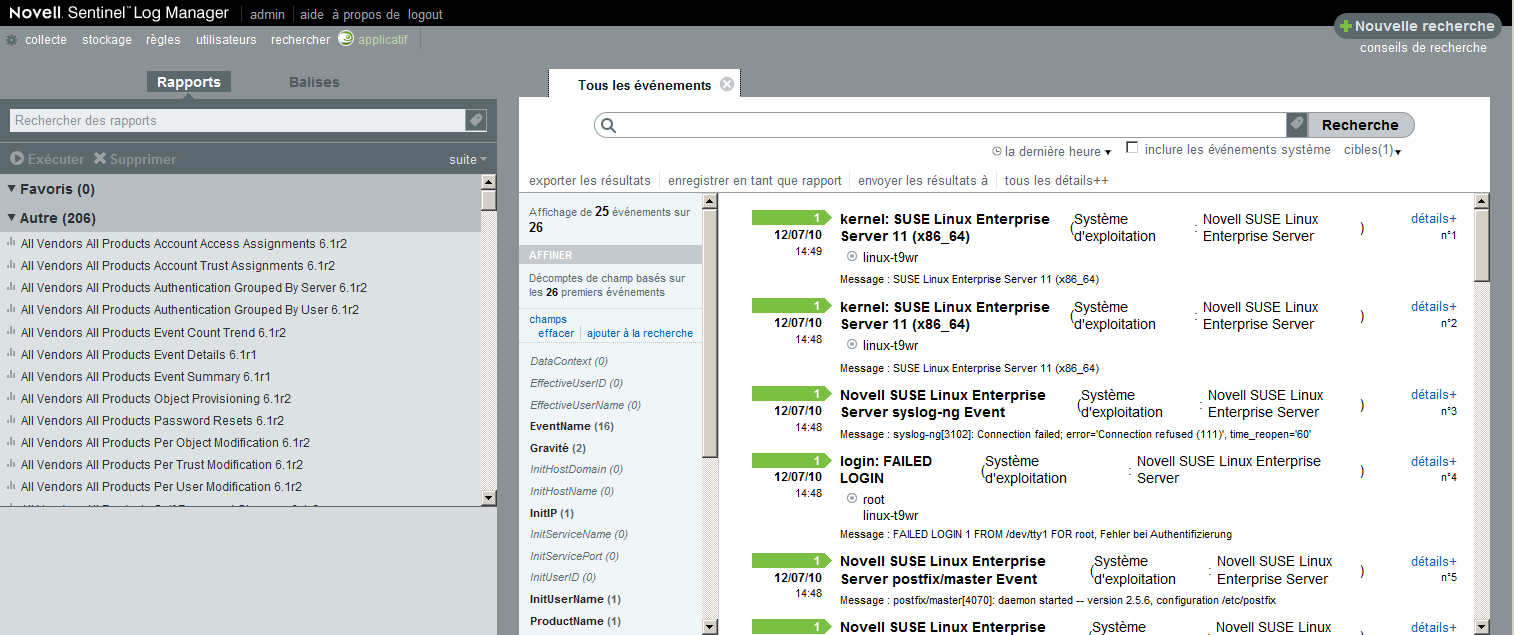Click the à propos de link
This screenshot has width=1514, height=635.
coord(365,15)
